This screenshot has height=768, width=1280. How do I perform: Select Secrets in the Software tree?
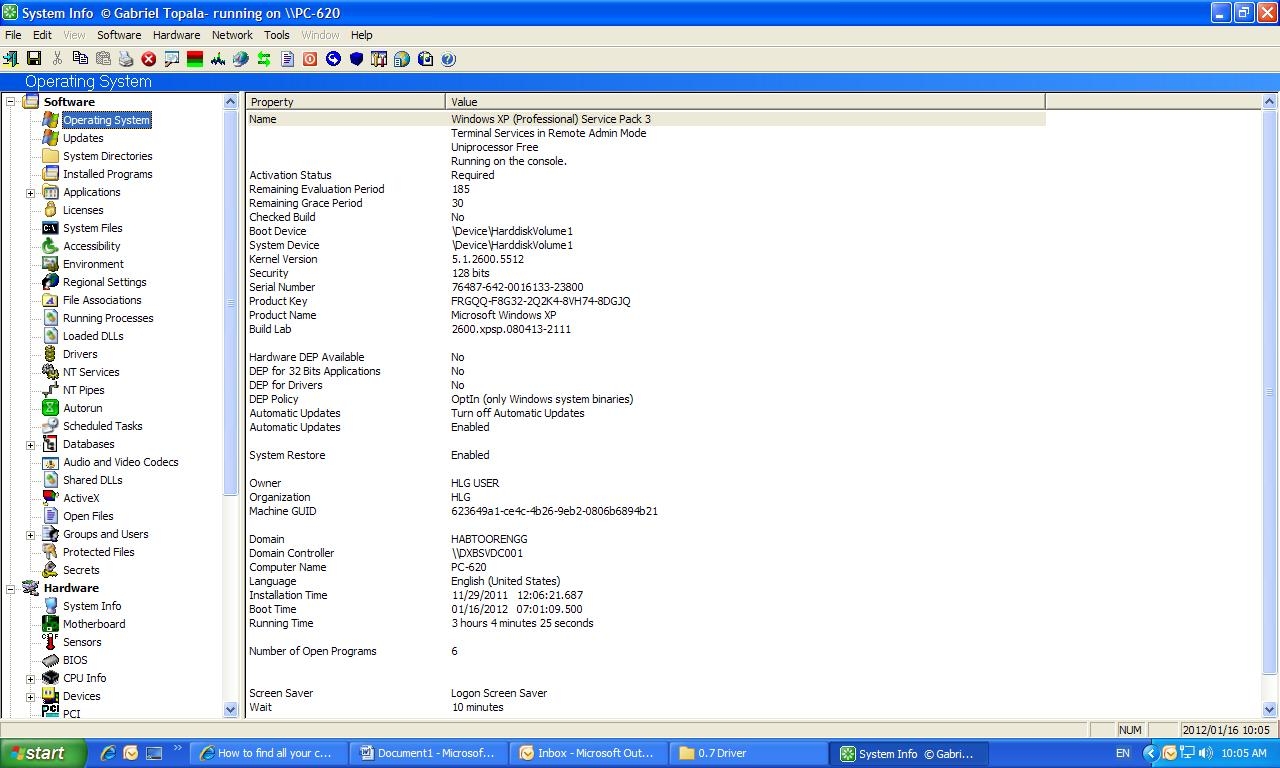[81, 570]
